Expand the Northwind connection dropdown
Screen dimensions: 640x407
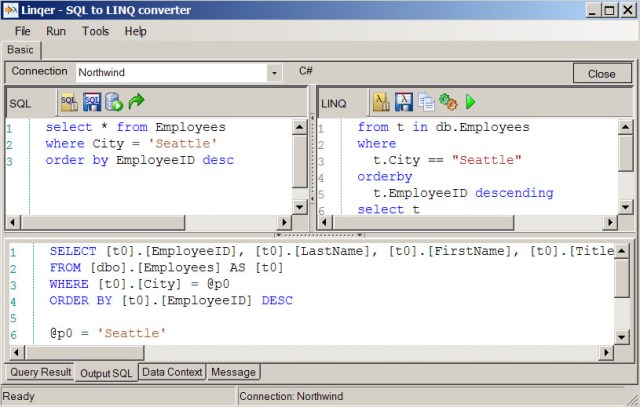pos(273,73)
